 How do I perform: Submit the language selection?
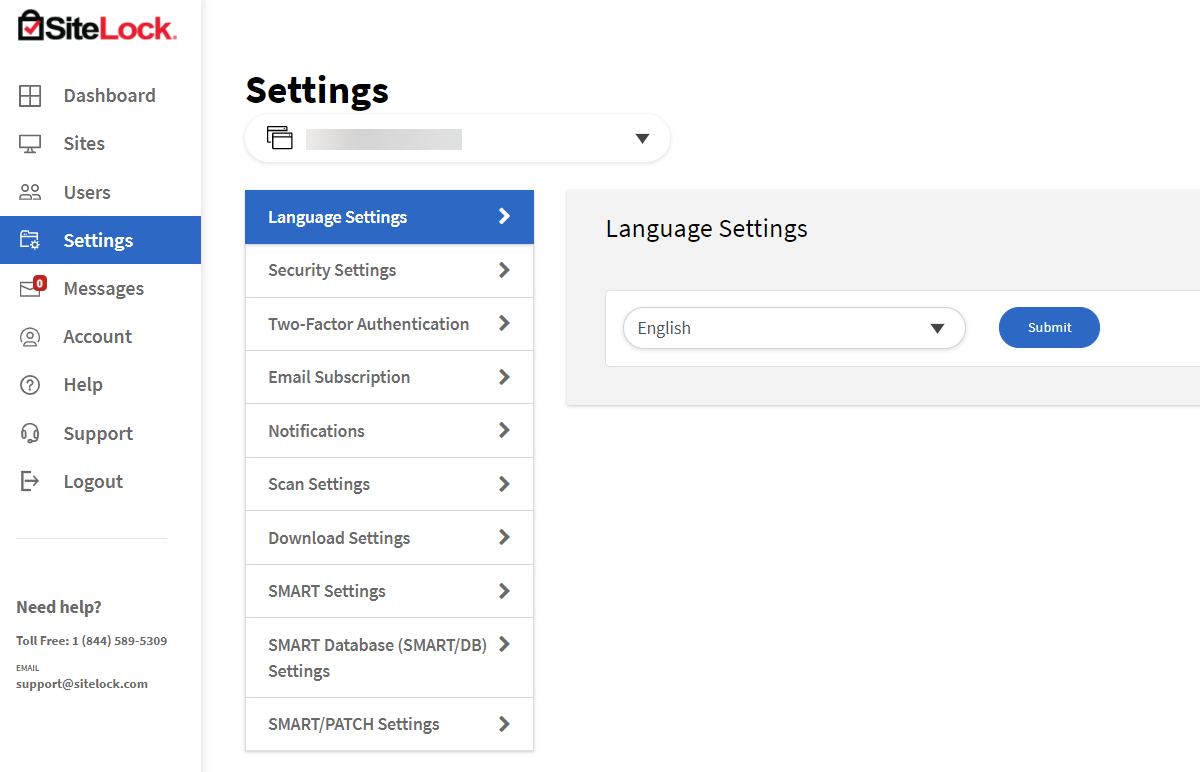pyautogui.click(x=1049, y=328)
